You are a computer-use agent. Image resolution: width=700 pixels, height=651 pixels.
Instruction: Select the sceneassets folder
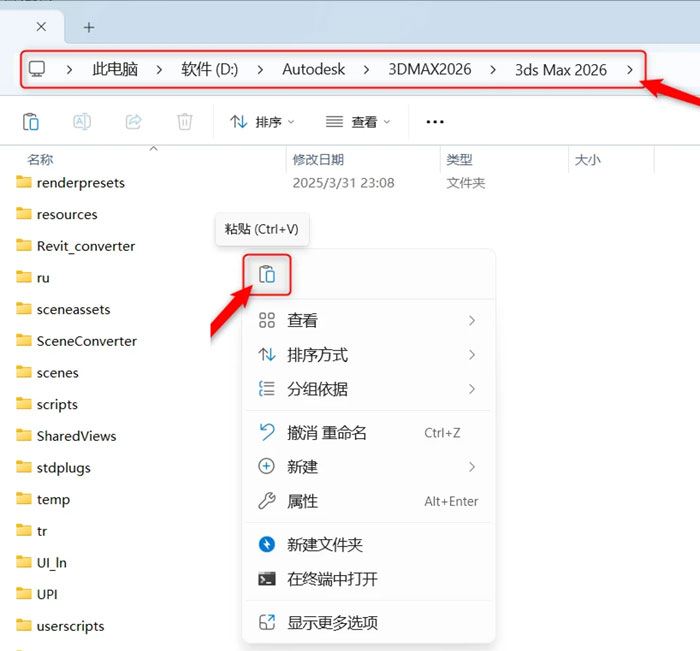63,309
